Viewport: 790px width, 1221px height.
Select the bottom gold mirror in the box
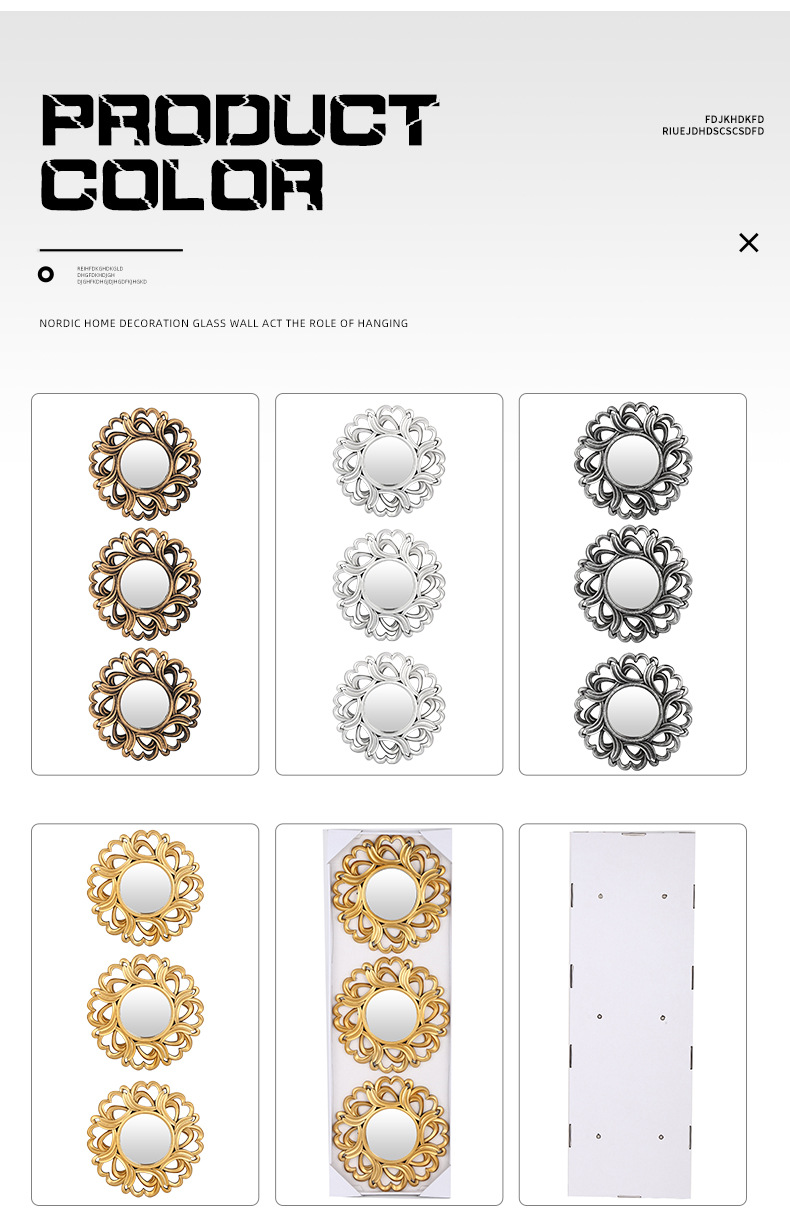coord(390,1133)
